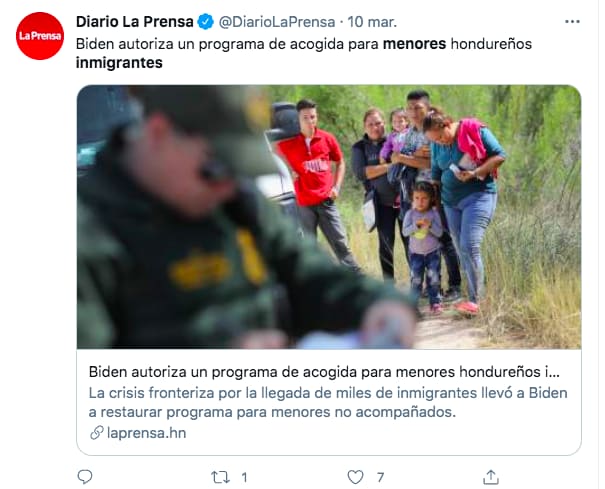Like the tweet with heart icon
605x489 pixels.
[355, 477]
